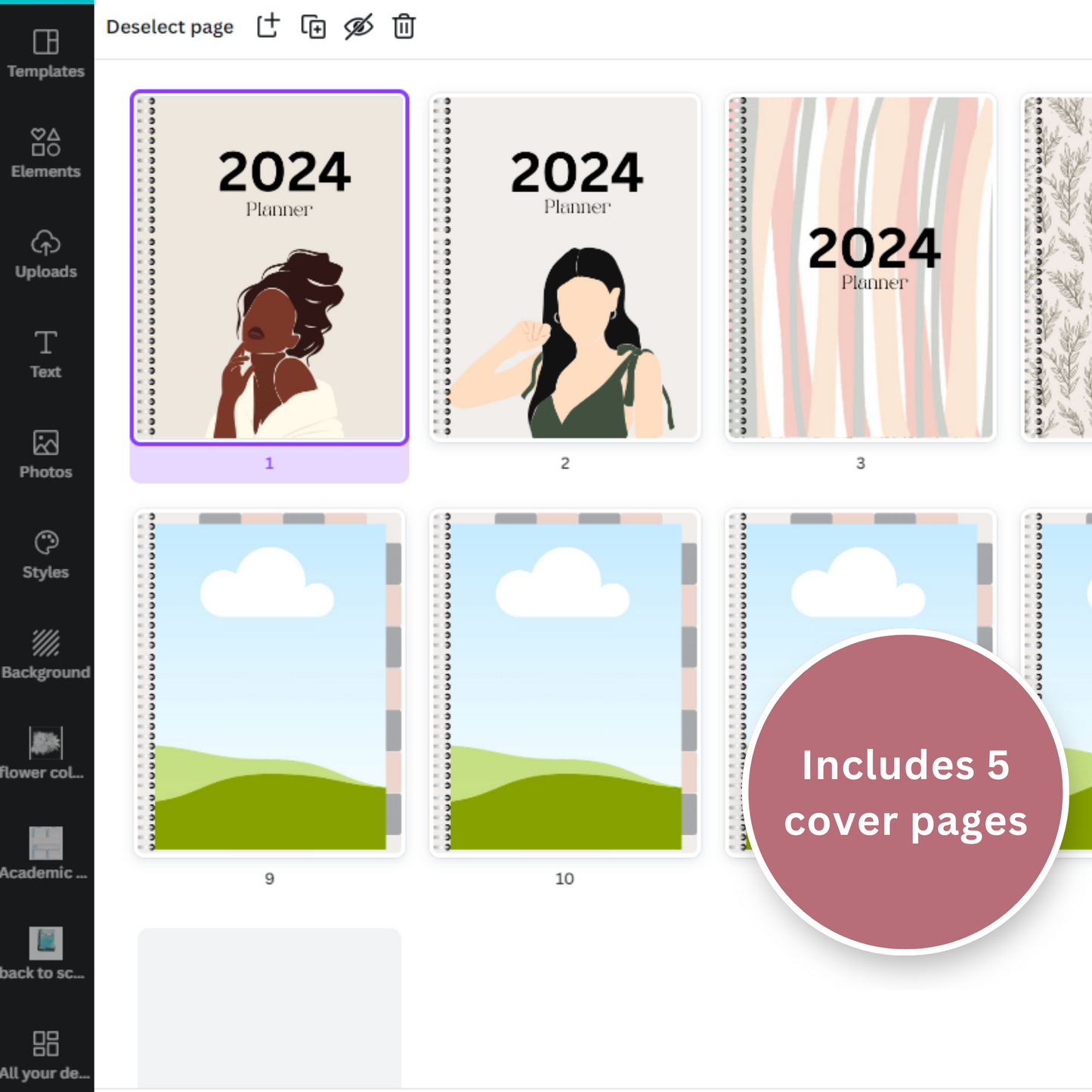Duplicate the selected page
The height and width of the screenshot is (1092, 1092).
coord(313,26)
